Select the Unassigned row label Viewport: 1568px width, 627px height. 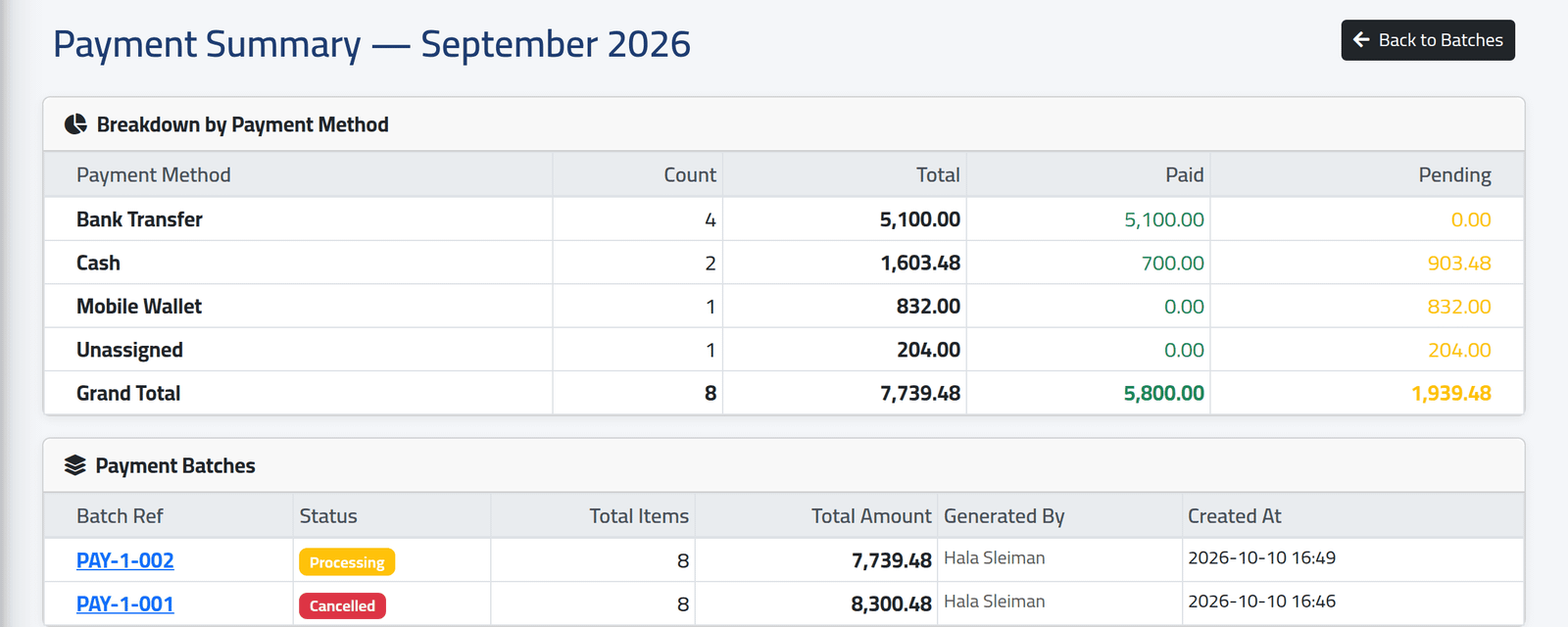[x=129, y=350]
